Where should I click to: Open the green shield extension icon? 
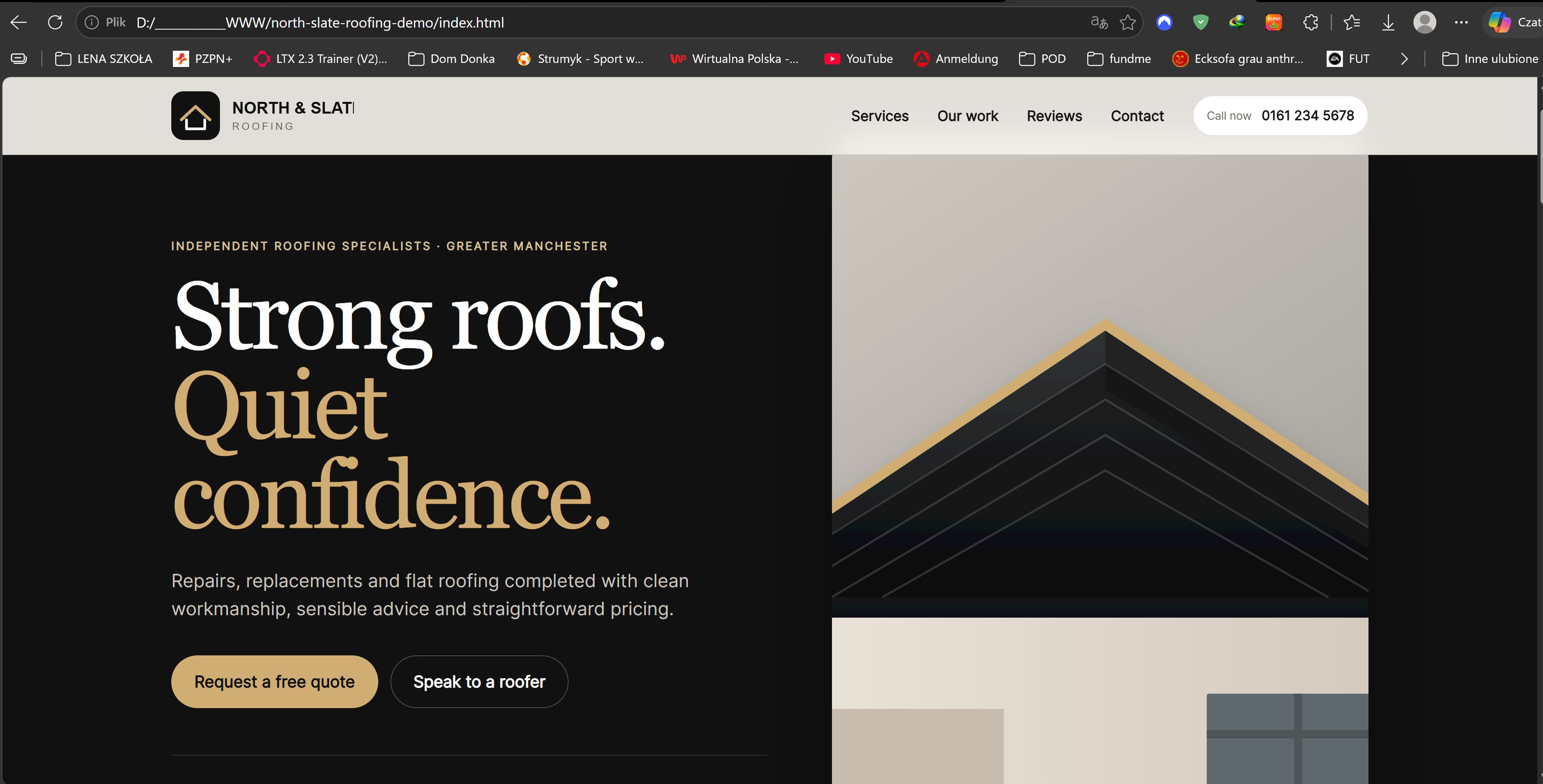[1200, 23]
